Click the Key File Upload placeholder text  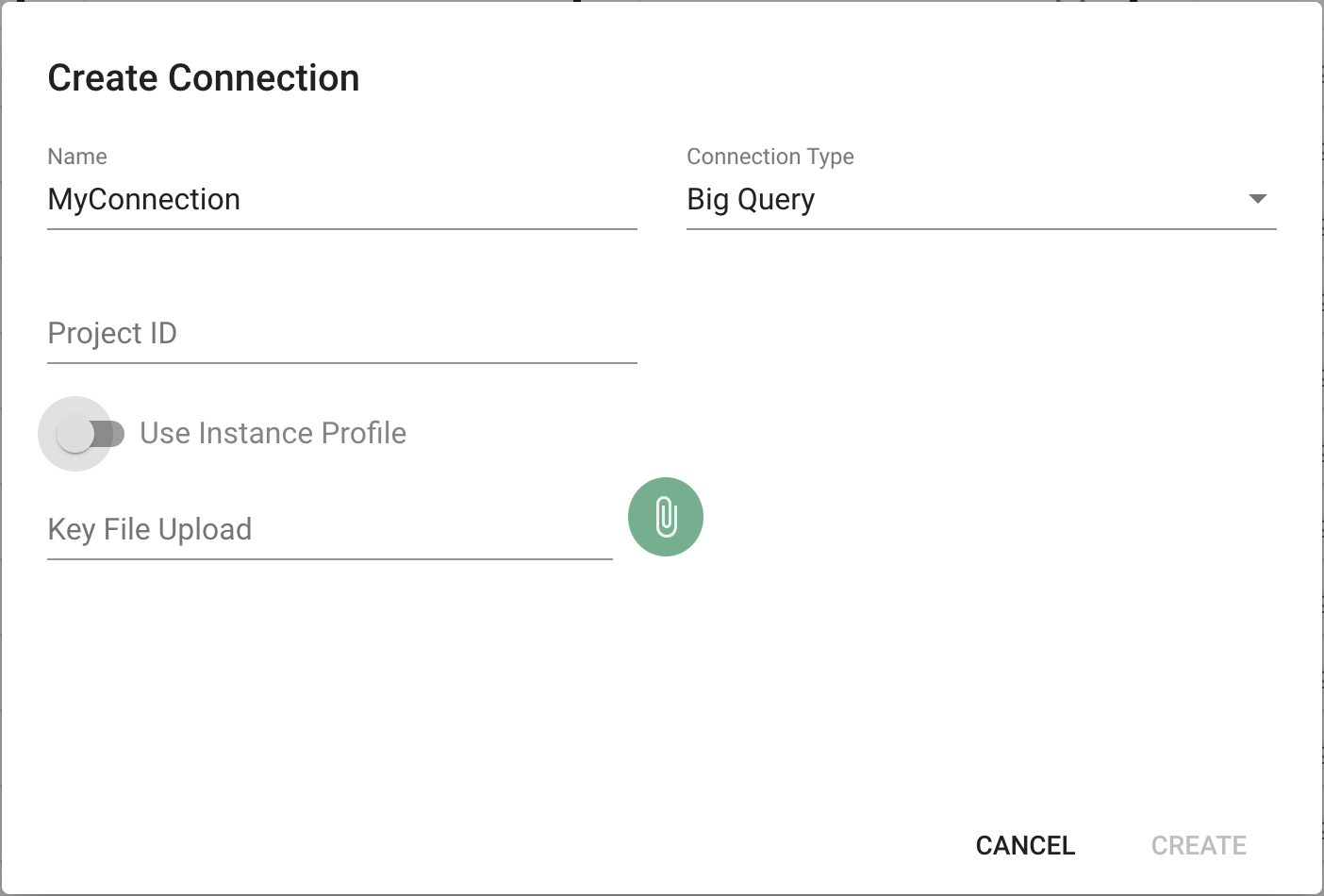coord(150,529)
